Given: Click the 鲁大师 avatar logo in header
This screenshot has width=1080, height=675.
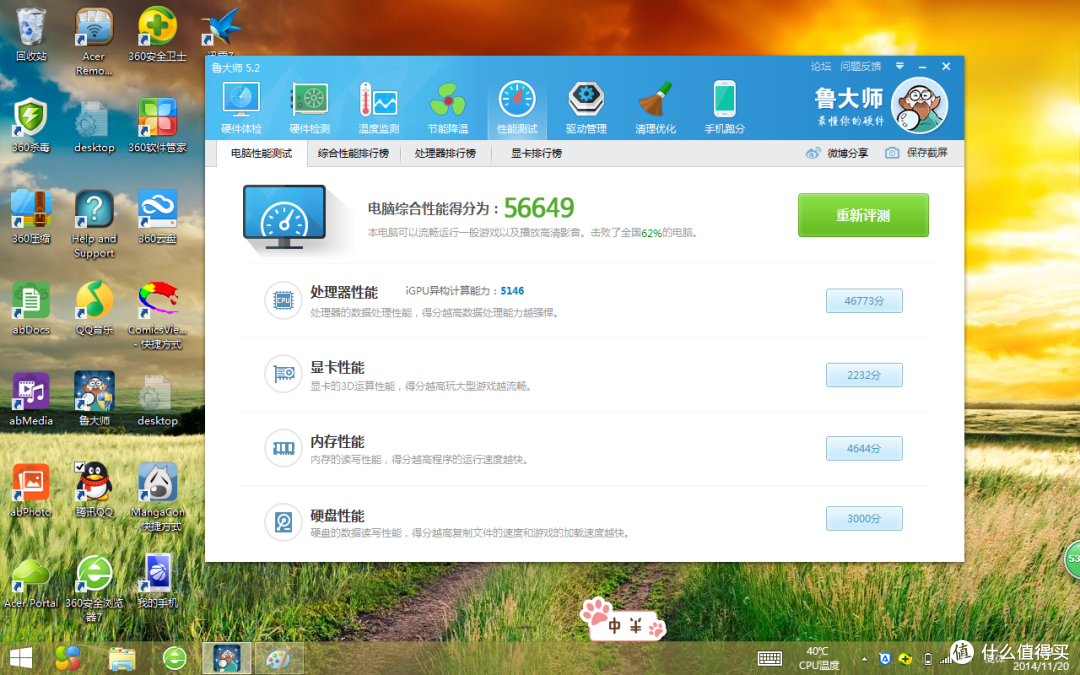Looking at the screenshot, I should coord(920,105).
